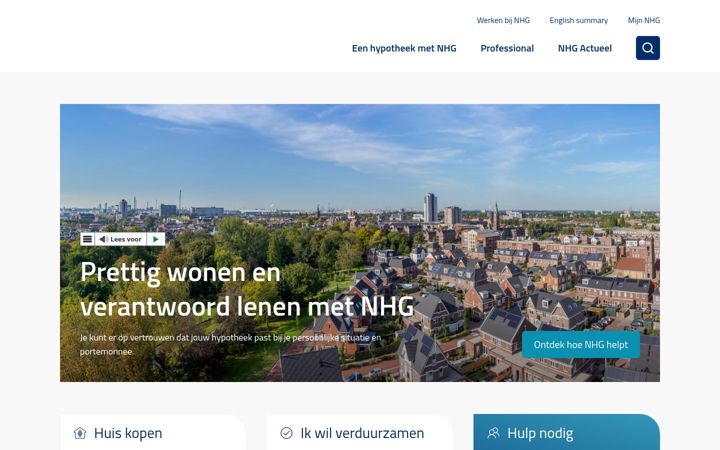Play the Lees voor audio
This screenshot has width=720, height=450.
click(x=156, y=239)
